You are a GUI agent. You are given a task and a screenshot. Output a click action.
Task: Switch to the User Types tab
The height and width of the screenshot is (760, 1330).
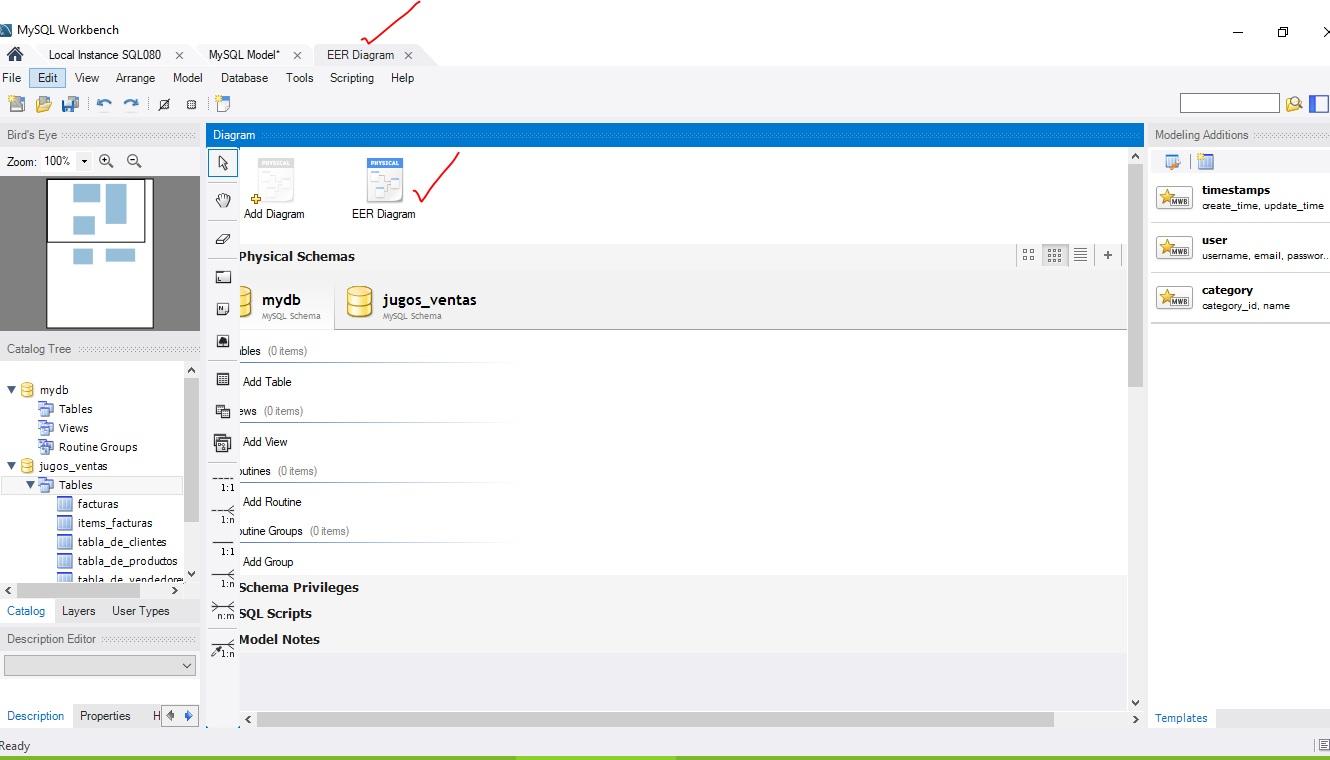(x=141, y=611)
